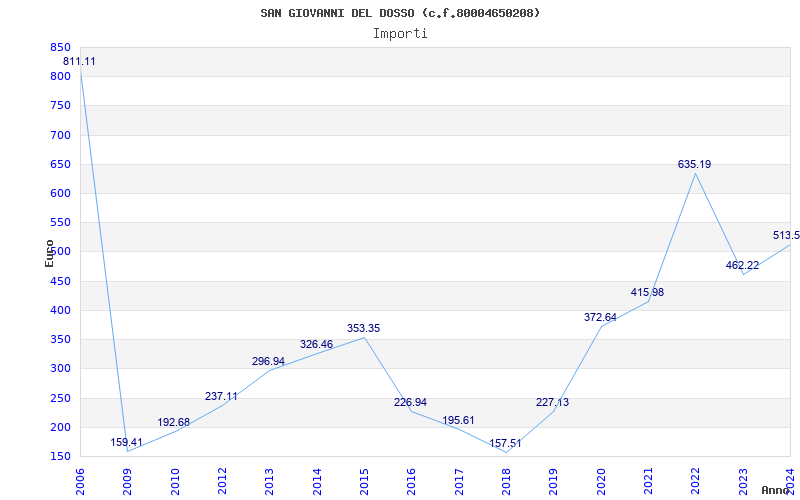
Task: Click the 800 y-axis tick label
Action: 60,77
